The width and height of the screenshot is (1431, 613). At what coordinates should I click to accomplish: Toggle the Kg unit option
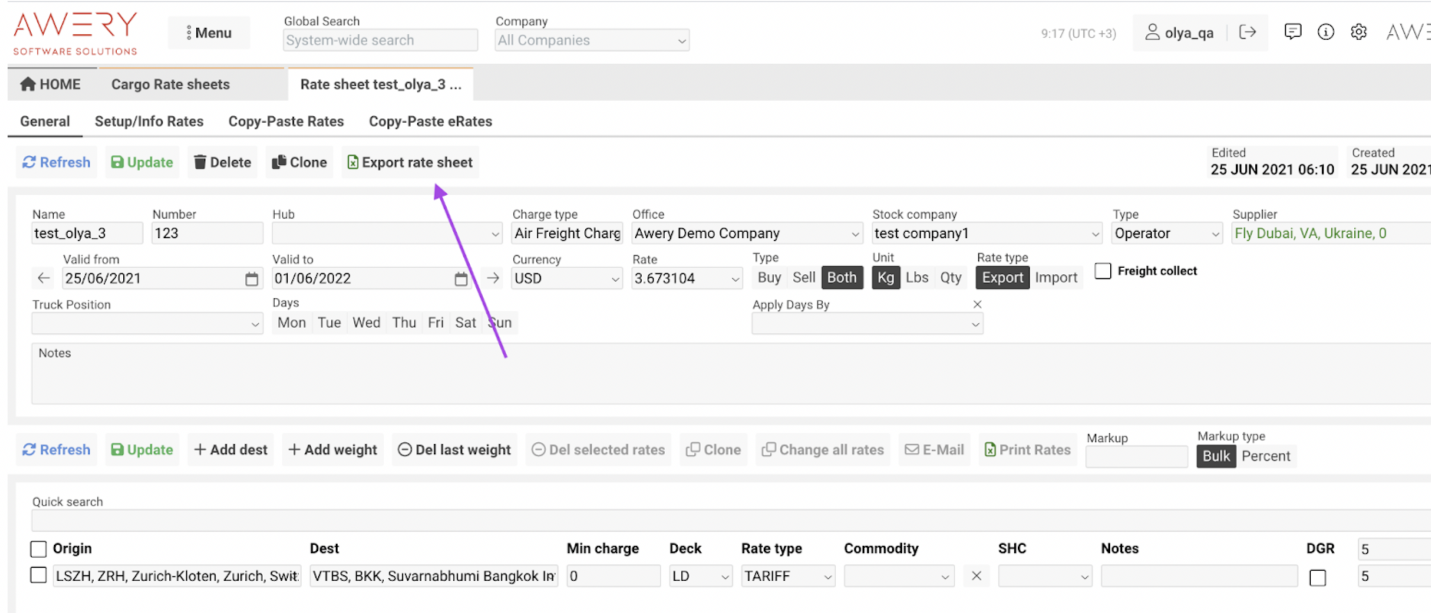[x=885, y=278]
